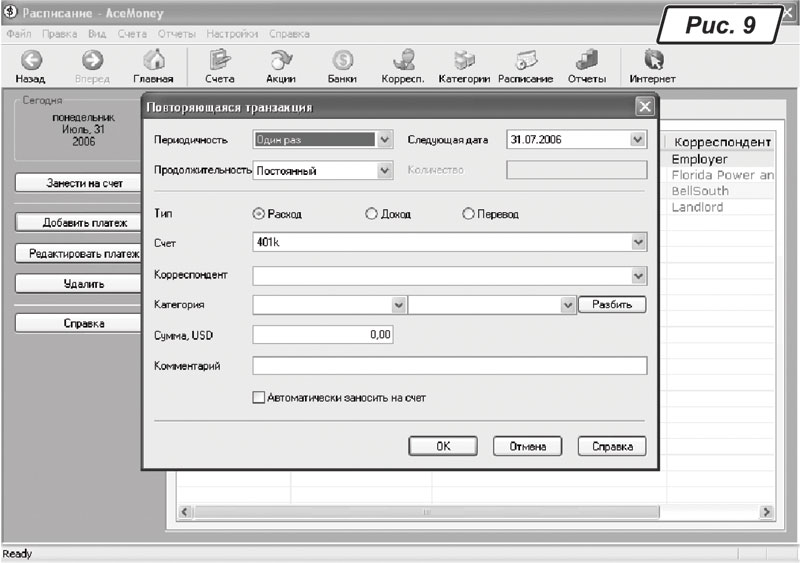Open the Следующая дата date dropdown
This screenshot has height=563, width=800.
coord(639,140)
